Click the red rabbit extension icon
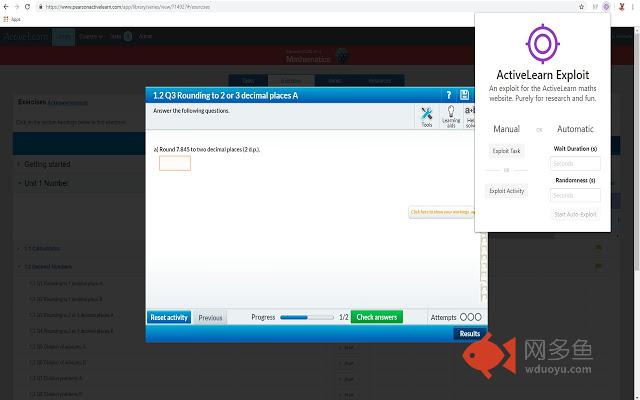The image size is (640, 400). pyautogui.click(x=622, y=7)
